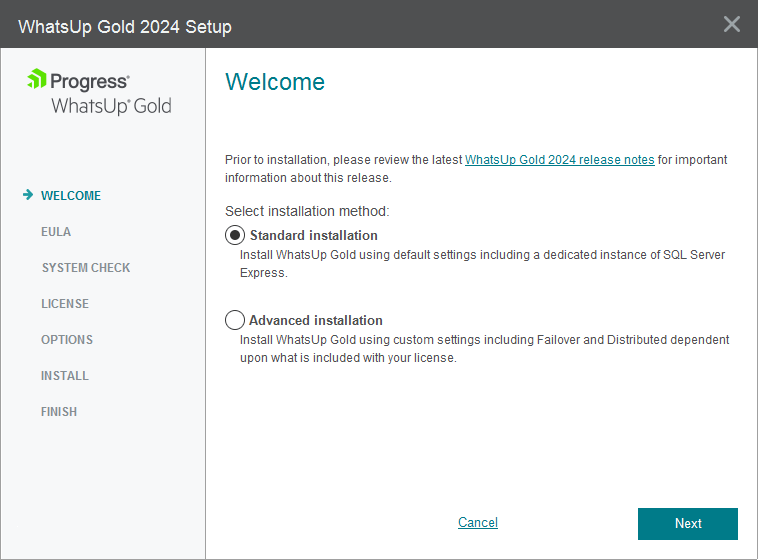The height and width of the screenshot is (560, 758).
Task: Click the Standard installation label text
Action: (x=313, y=235)
